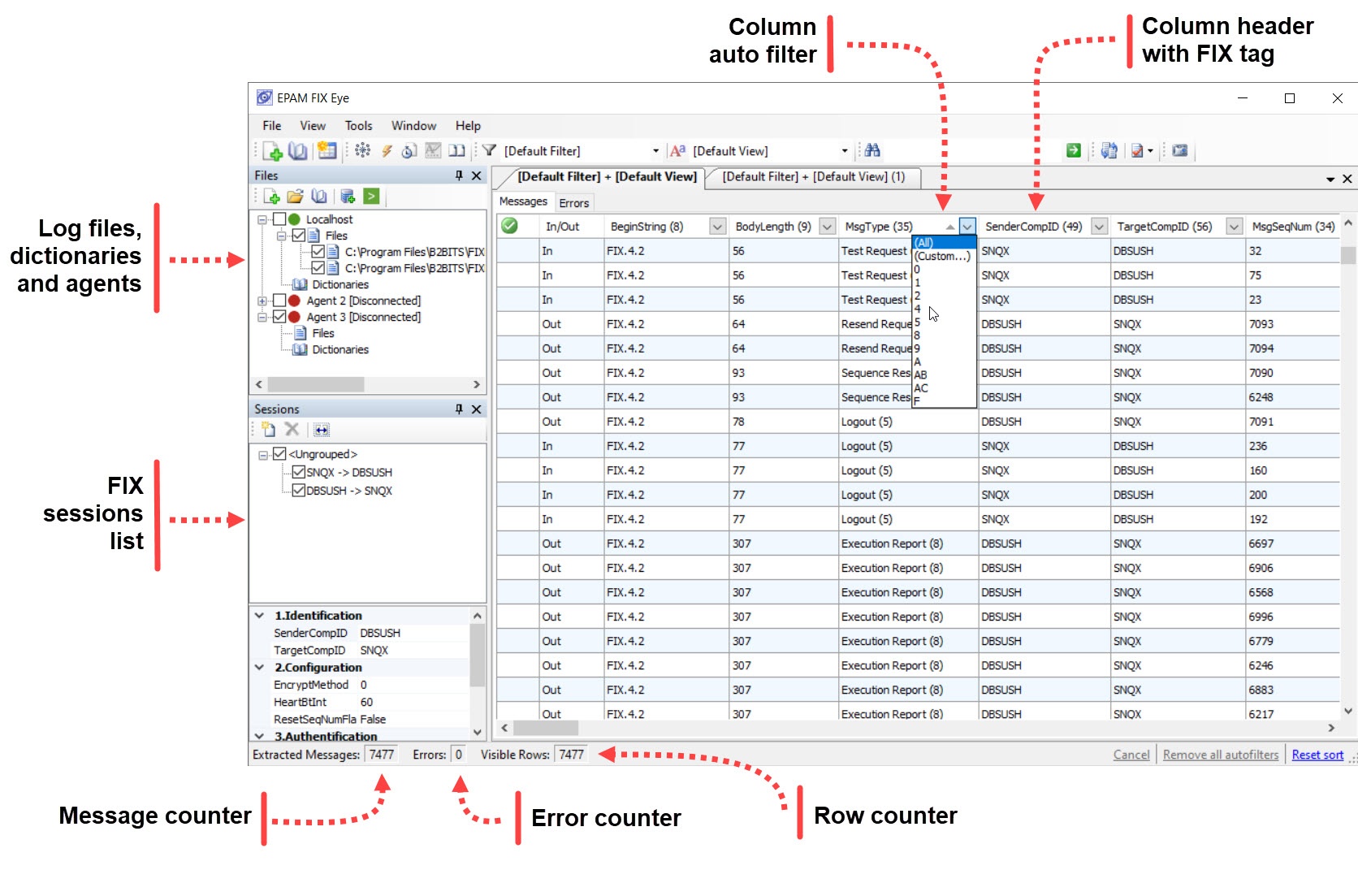Image resolution: width=1358 pixels, height=896 pixels.
Task: Open the BeginString (8) column auto filter
Action: pos(717,227)
